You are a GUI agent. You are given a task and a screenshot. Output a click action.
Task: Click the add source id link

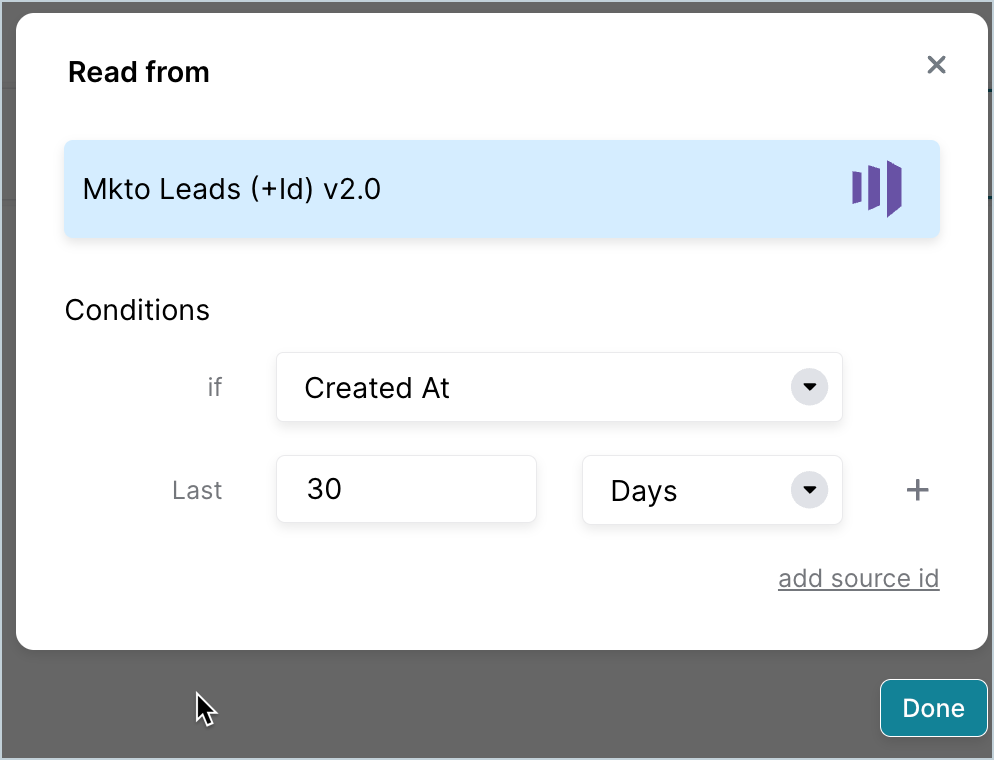click(x=858, y=578)
